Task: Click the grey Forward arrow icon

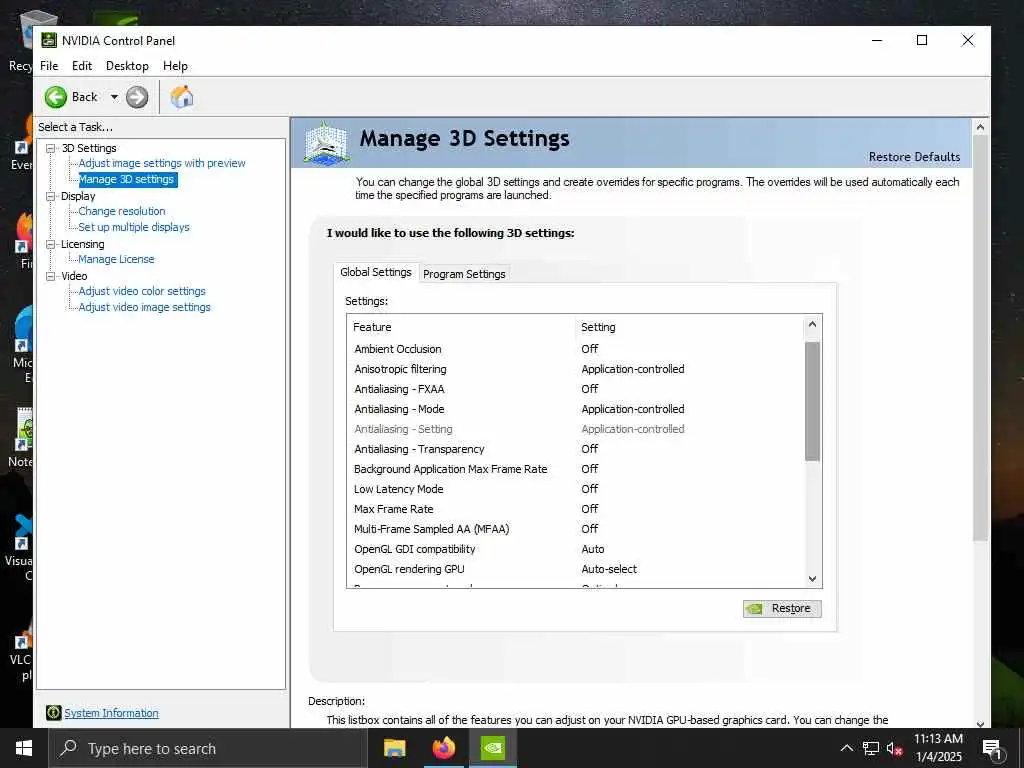Action: click(x=136, y=97)
